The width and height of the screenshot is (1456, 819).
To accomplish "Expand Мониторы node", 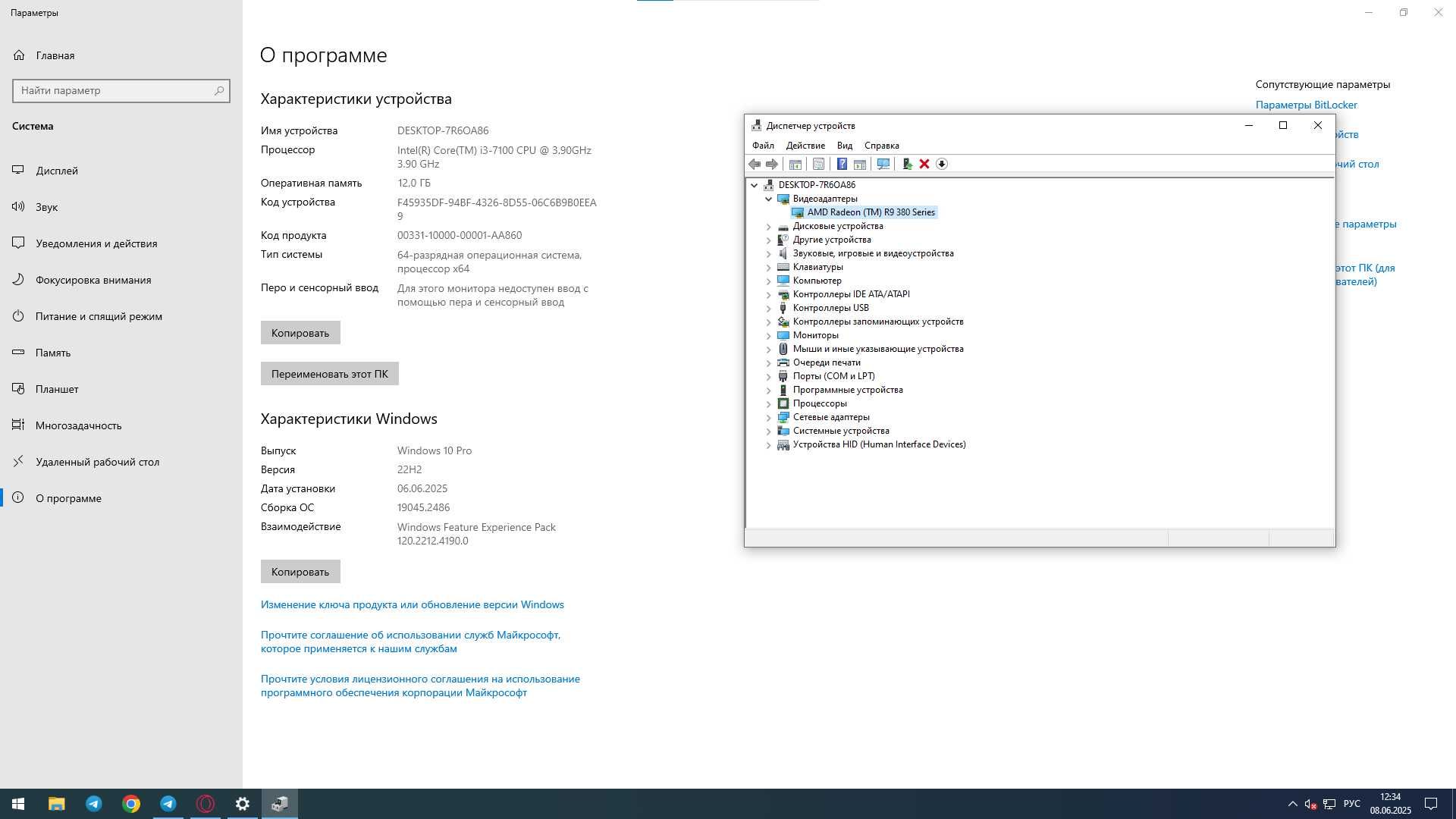I will (x=768, y=335).
